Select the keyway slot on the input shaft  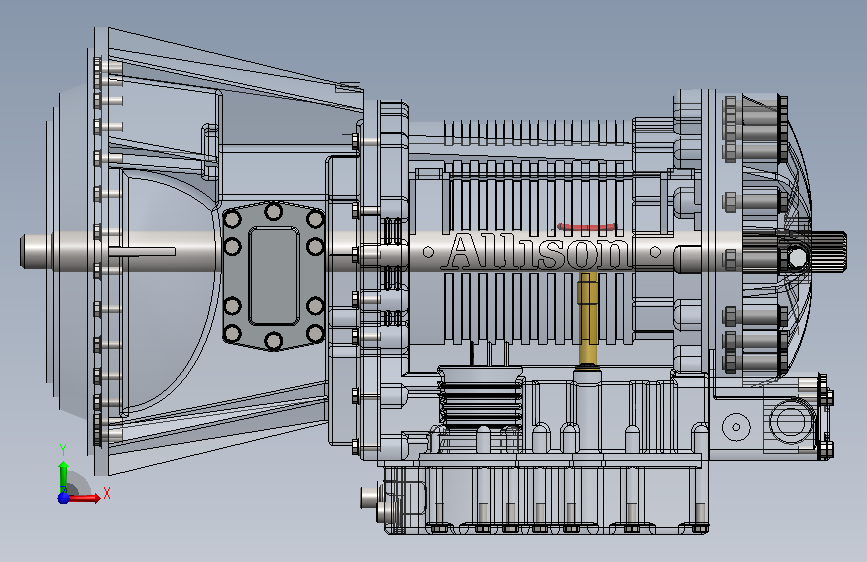point(142,252)
